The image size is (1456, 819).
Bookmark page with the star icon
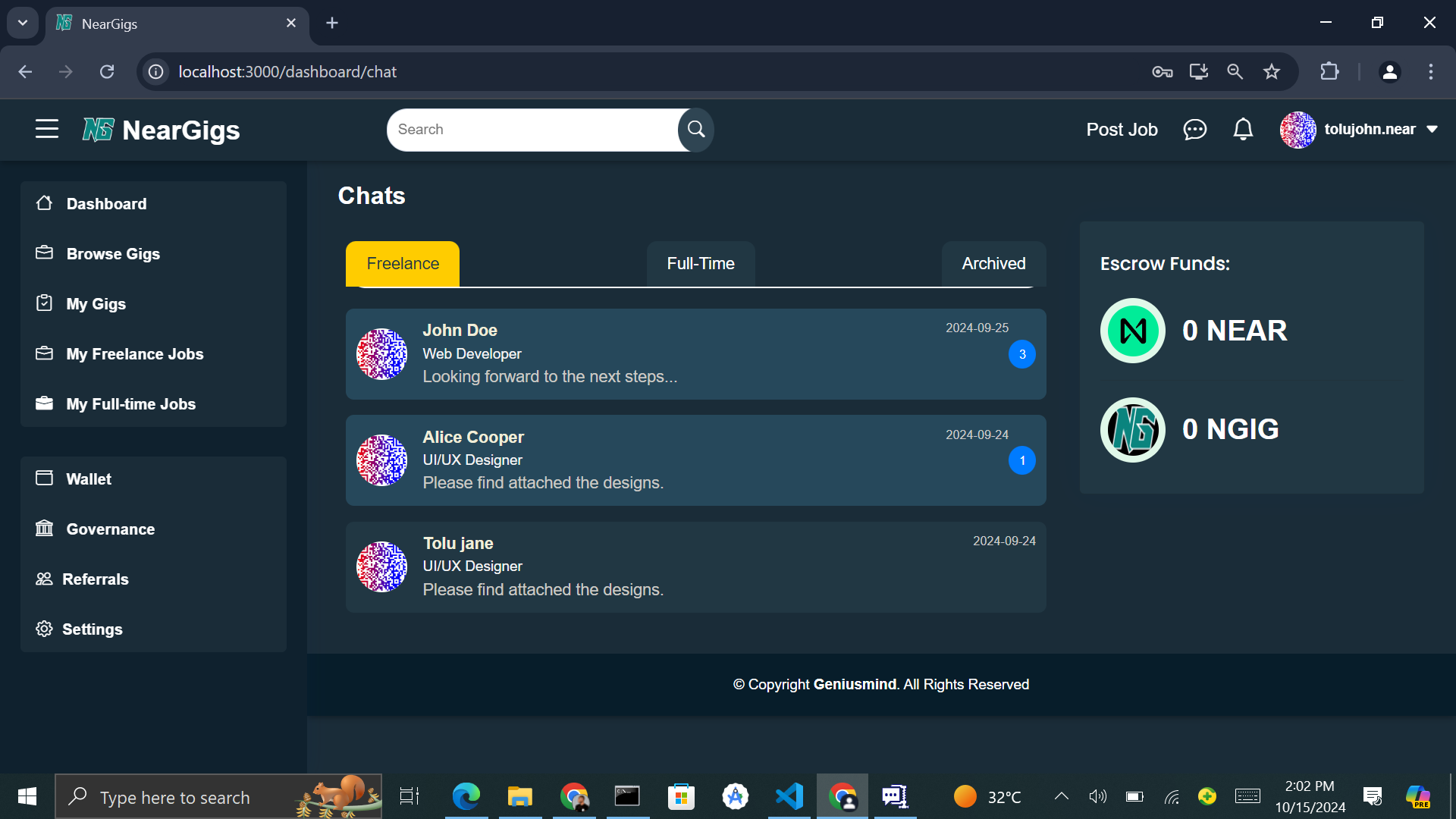point(1271,72)
